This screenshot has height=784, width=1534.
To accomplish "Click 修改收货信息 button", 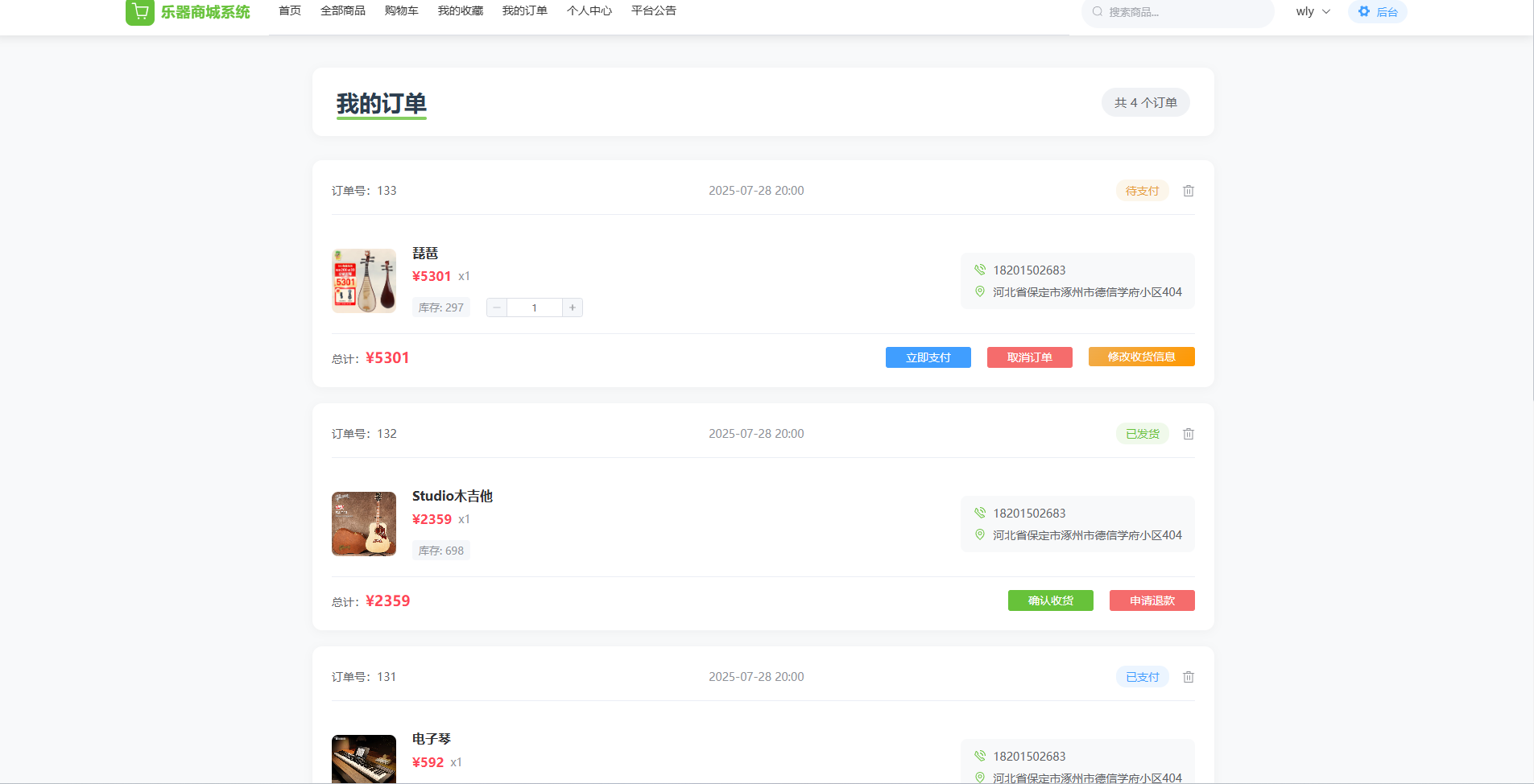I will click(1141, 357).
